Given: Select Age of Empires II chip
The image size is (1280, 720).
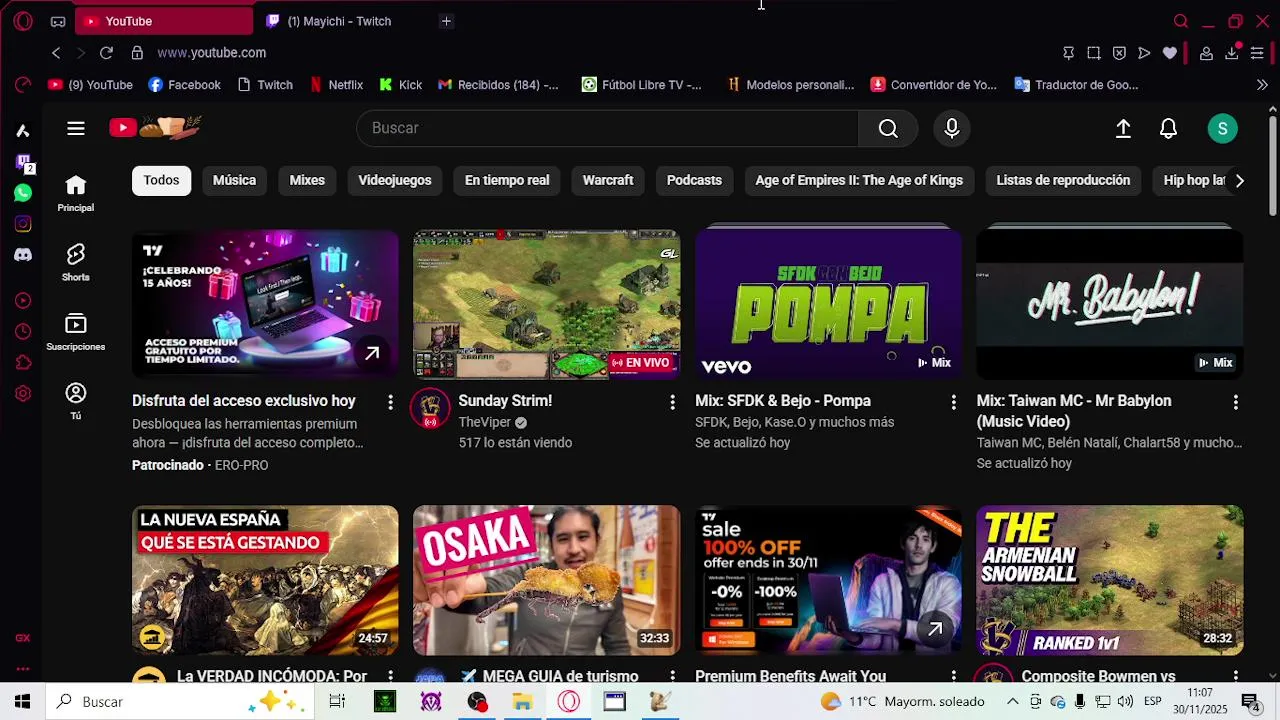Looking at the screenshot, I should pos(859,180).
